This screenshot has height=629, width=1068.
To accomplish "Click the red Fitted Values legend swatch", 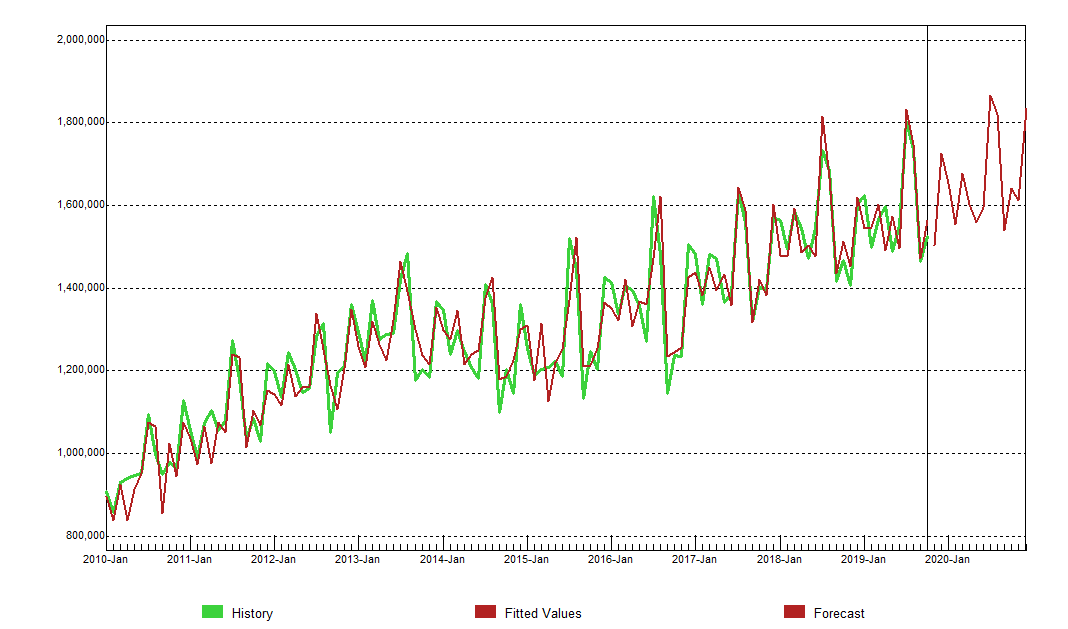I will (485, 612).
